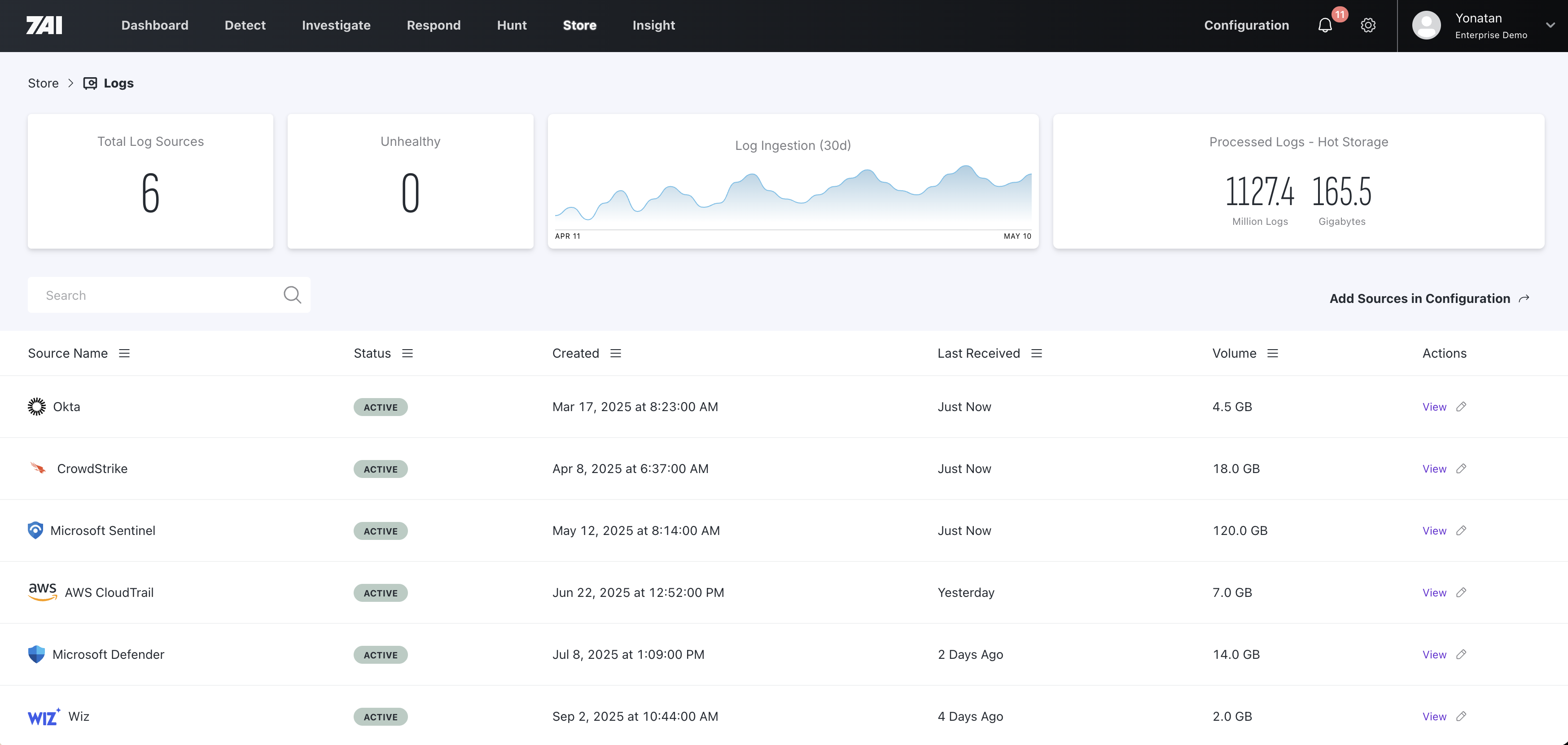1568x745 pixels.
Task: Click the 'AWS CloudTrail' source name
Action: pyautogui.click(x=109, y=592)
